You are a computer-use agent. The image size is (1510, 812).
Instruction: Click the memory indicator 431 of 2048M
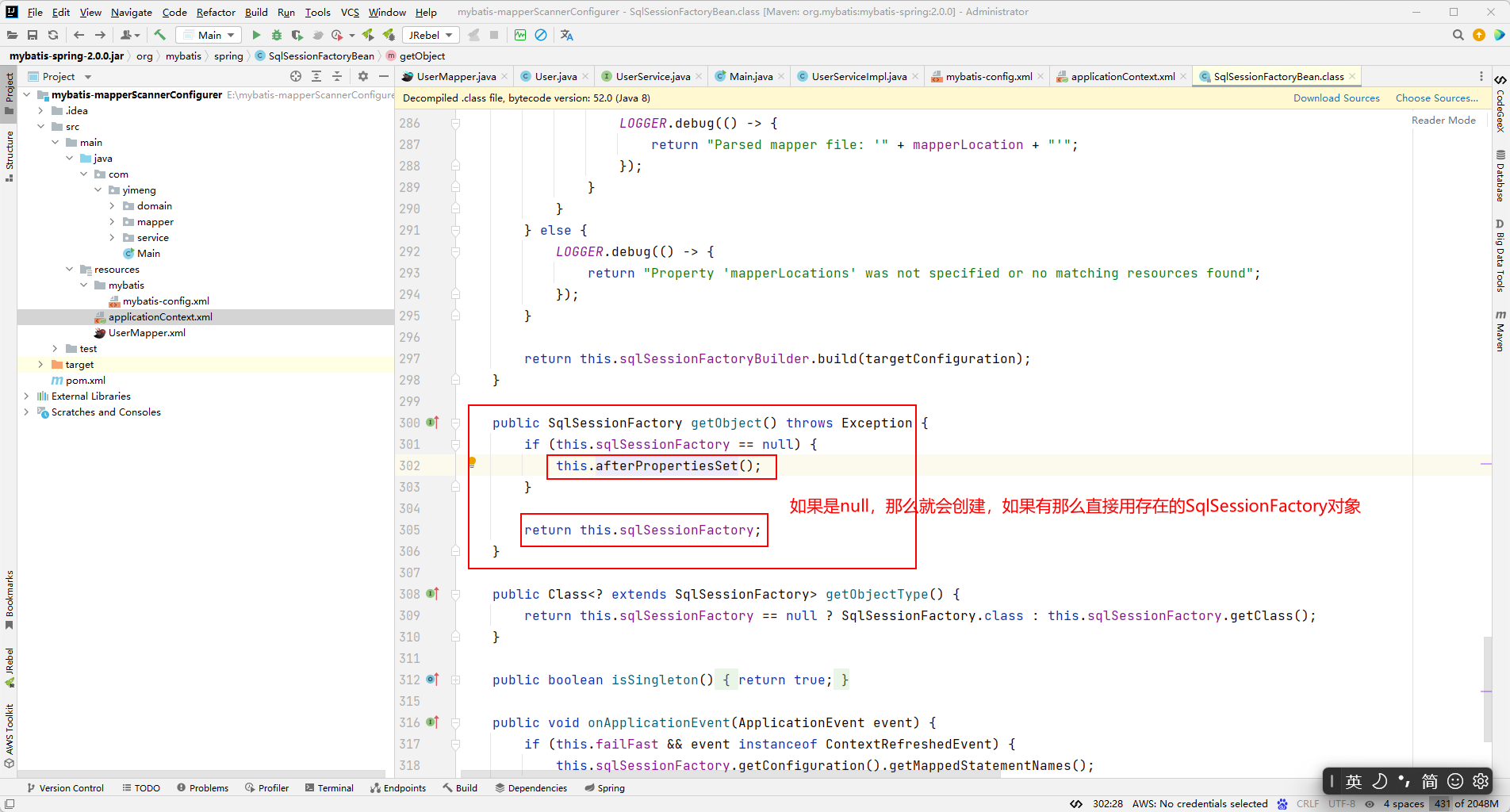(1466, 803)
